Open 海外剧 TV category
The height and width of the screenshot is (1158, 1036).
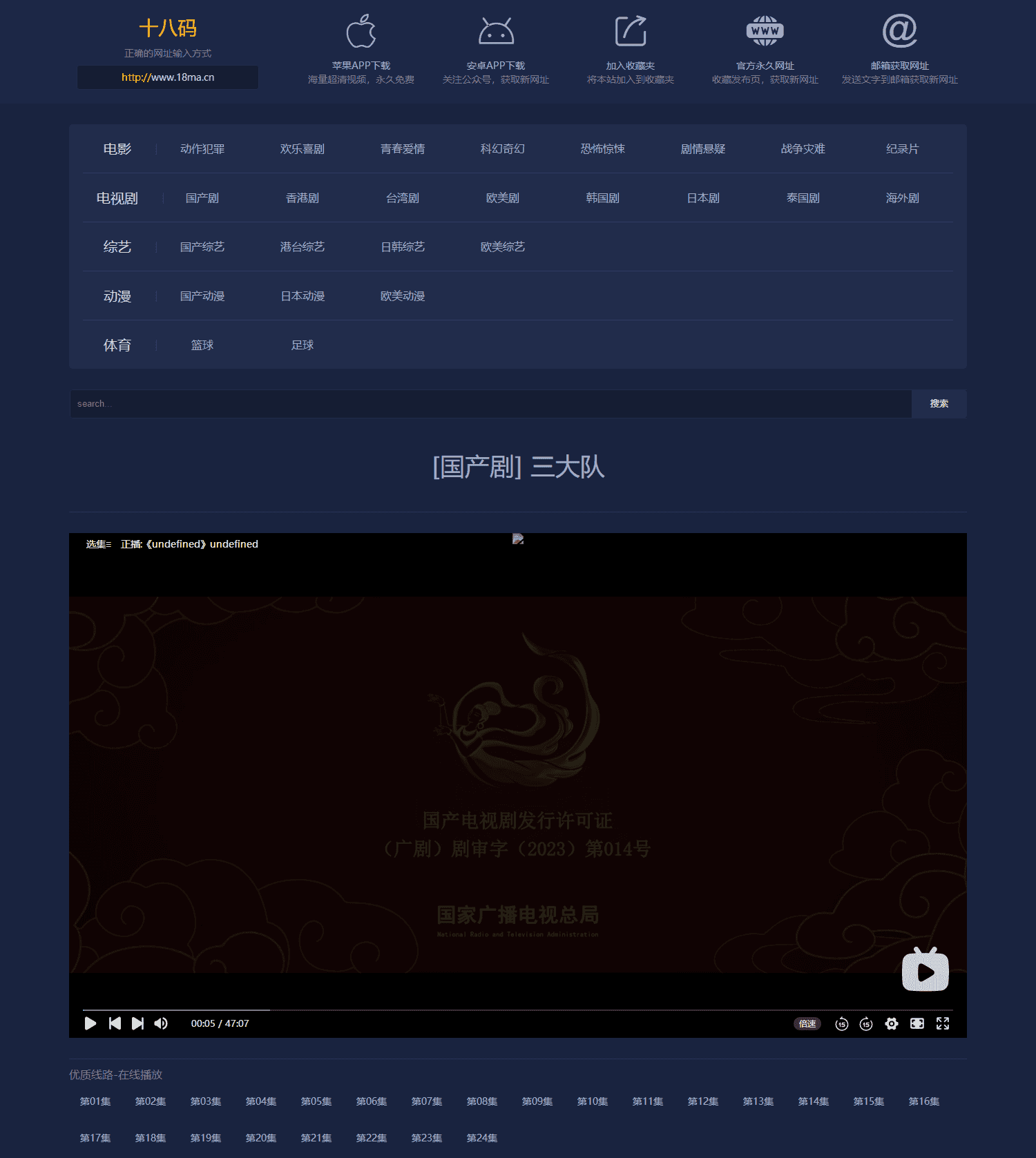coord(903,198)
